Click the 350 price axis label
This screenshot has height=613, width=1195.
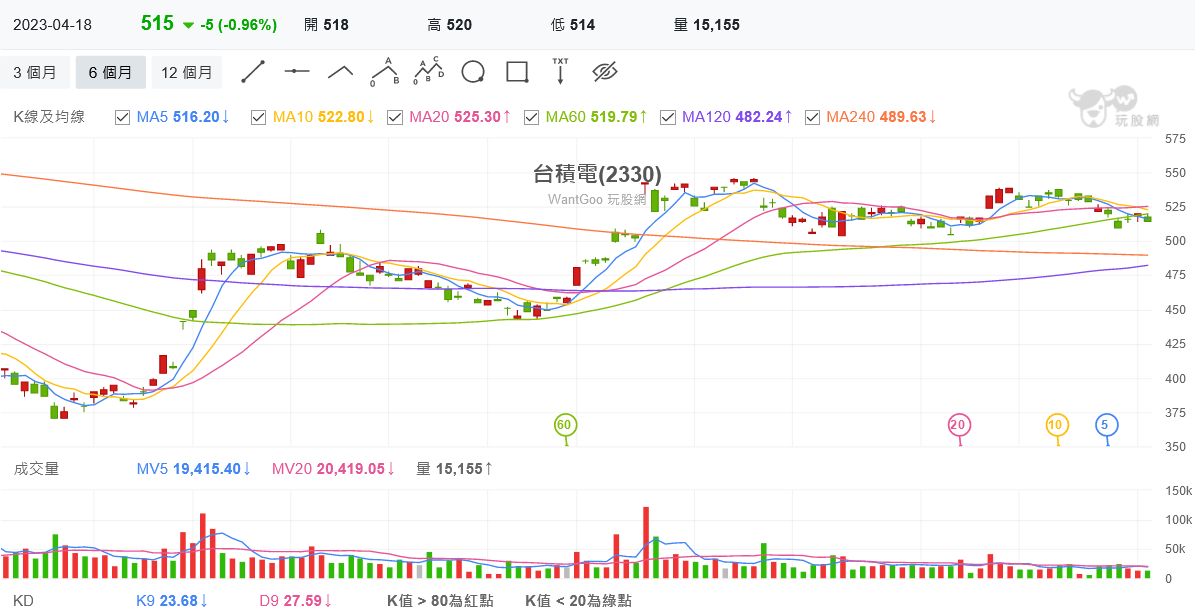(1176, 447)
